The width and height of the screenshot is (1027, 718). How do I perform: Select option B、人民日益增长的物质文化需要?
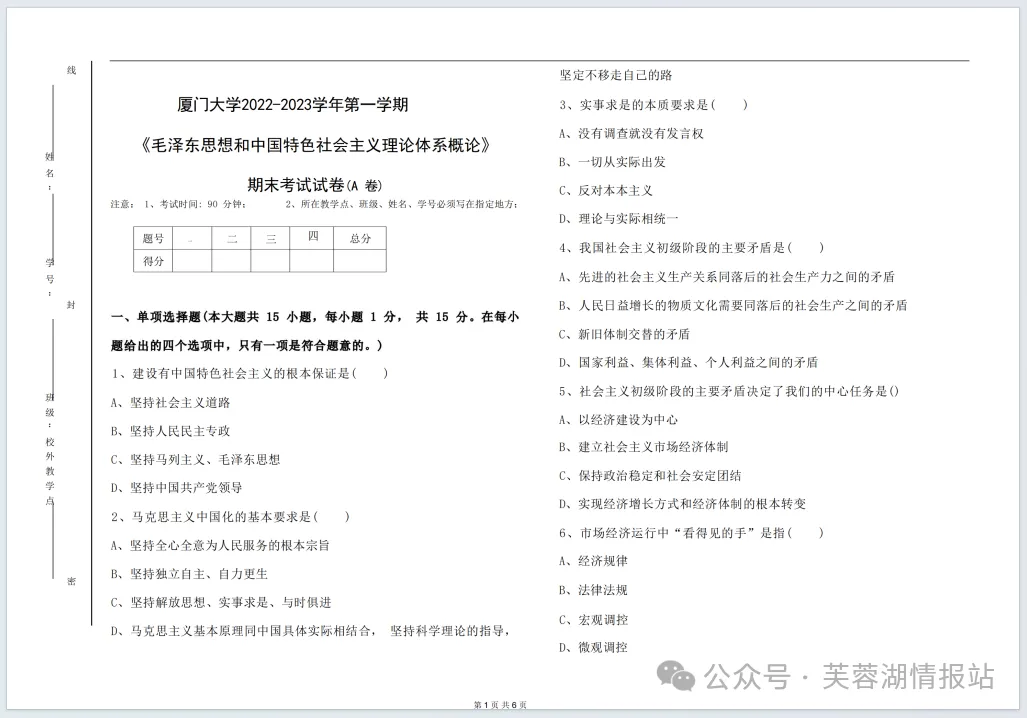733,305
